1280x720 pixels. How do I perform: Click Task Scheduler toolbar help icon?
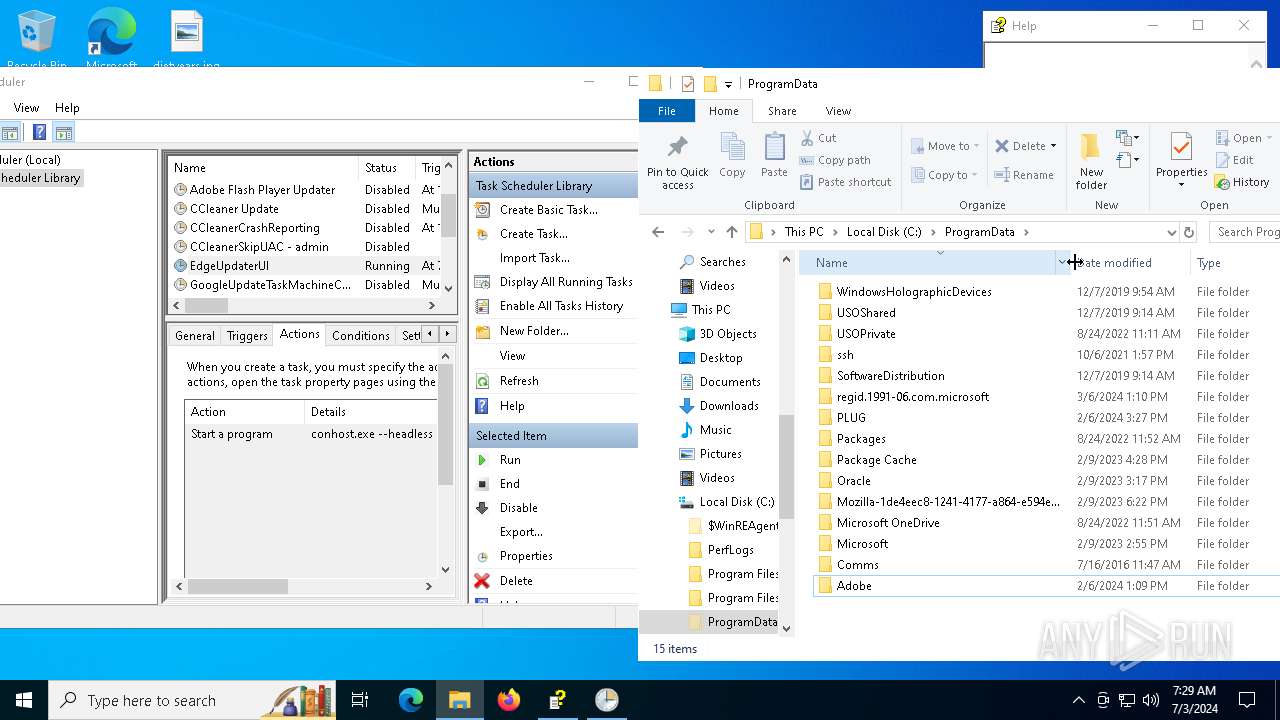39,132
